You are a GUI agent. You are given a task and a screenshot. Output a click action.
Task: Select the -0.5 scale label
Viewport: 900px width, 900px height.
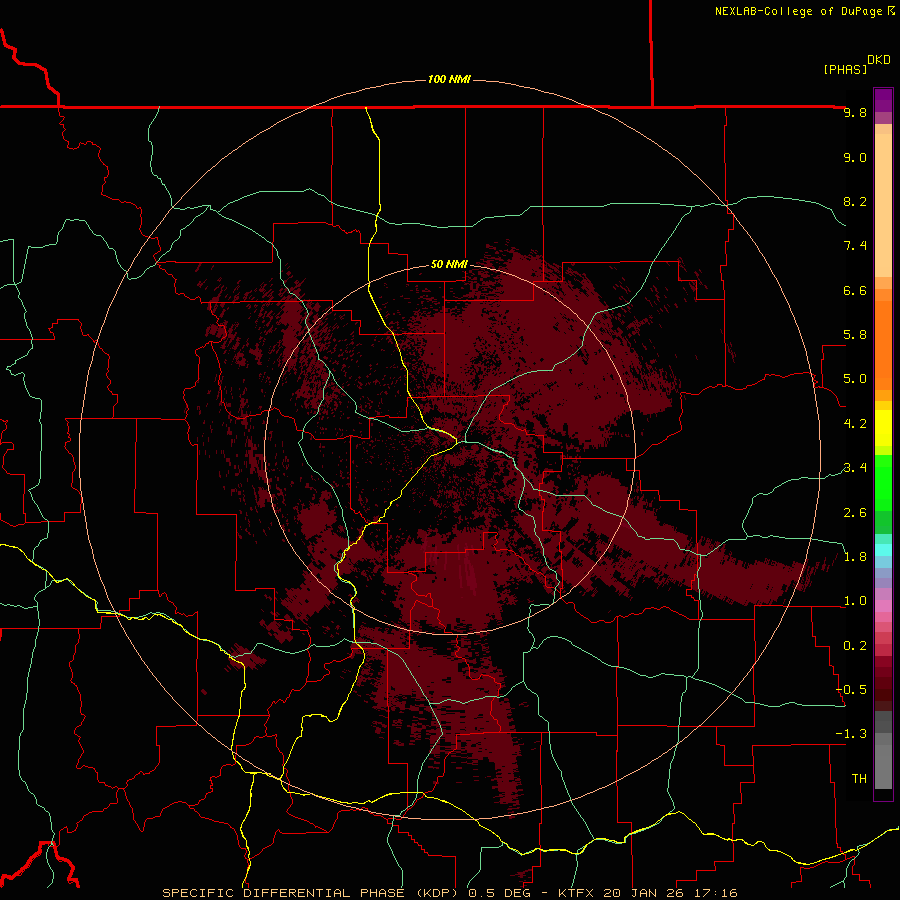pos(851,690)
